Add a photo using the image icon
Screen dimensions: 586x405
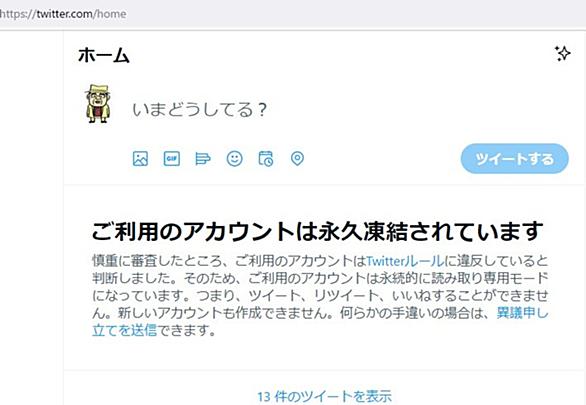click(141, 159)
